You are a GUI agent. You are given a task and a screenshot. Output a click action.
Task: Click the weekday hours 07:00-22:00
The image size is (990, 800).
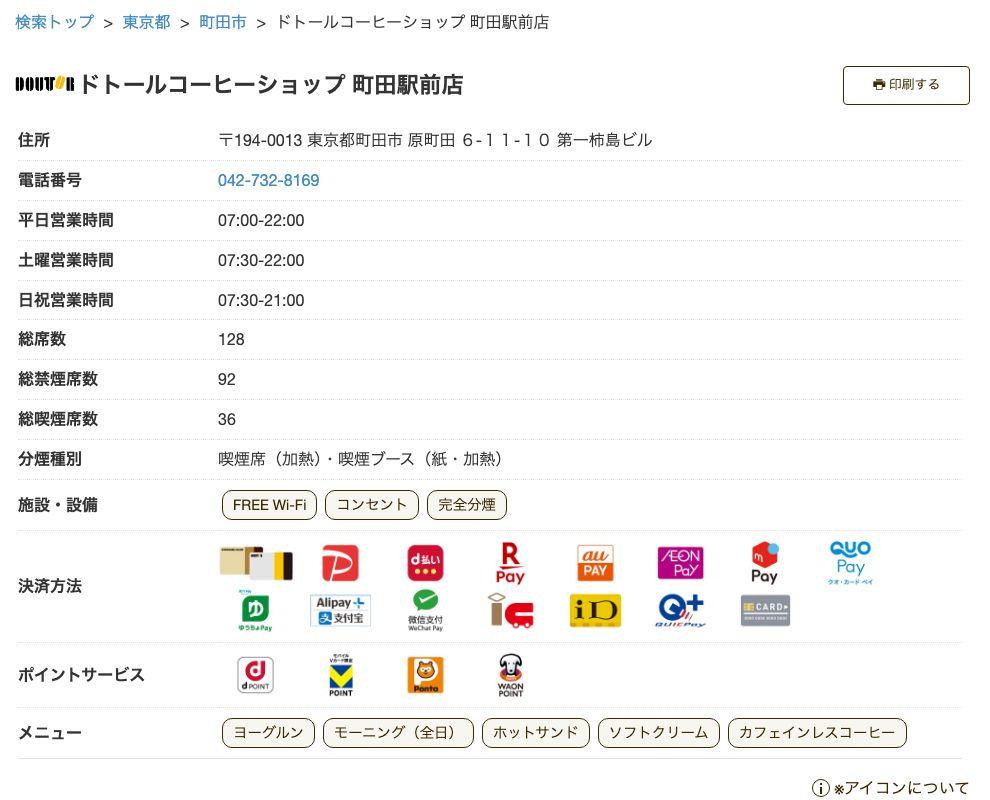tap(261, 220)
